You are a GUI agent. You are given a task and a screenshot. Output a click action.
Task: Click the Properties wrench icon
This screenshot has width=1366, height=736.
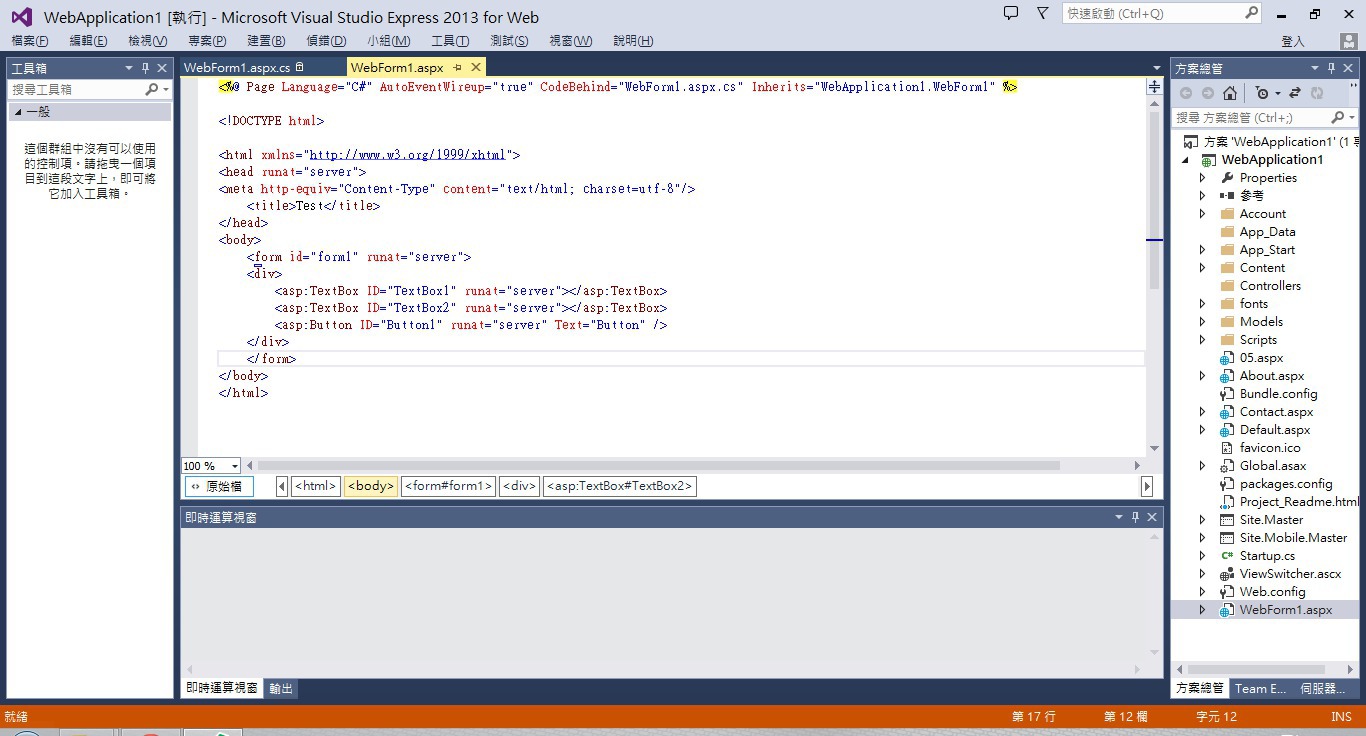pyautogui.click(x=1227, y=178)
